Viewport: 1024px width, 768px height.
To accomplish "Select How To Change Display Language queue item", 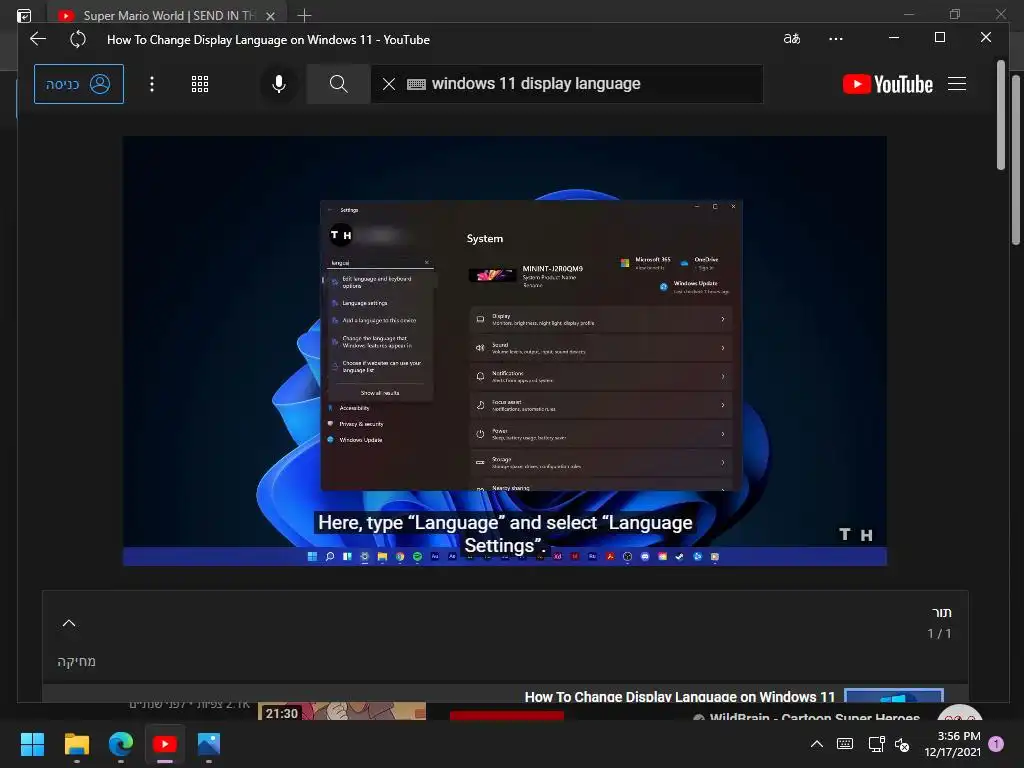I will (679, 696).
